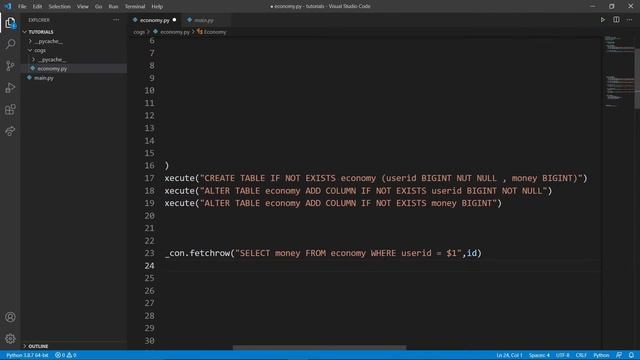Click Ln 24, Col 1 cursor position
The height and width of the screenshot is (360, 640).
pyautogui.click(x=509, y=355)
